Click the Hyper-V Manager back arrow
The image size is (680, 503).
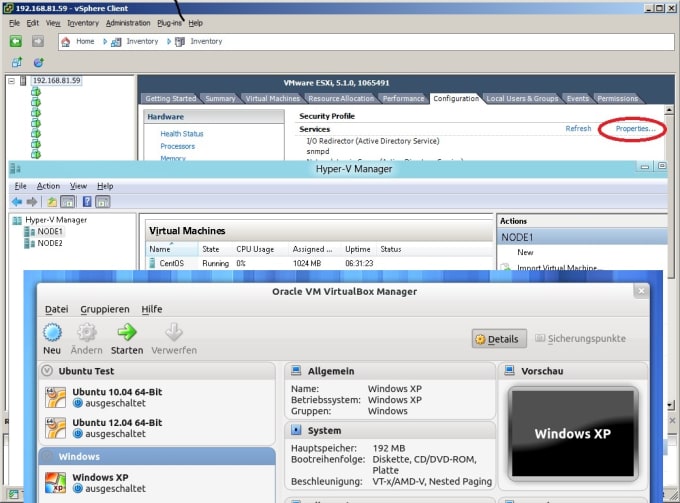(x=17, y=202)
